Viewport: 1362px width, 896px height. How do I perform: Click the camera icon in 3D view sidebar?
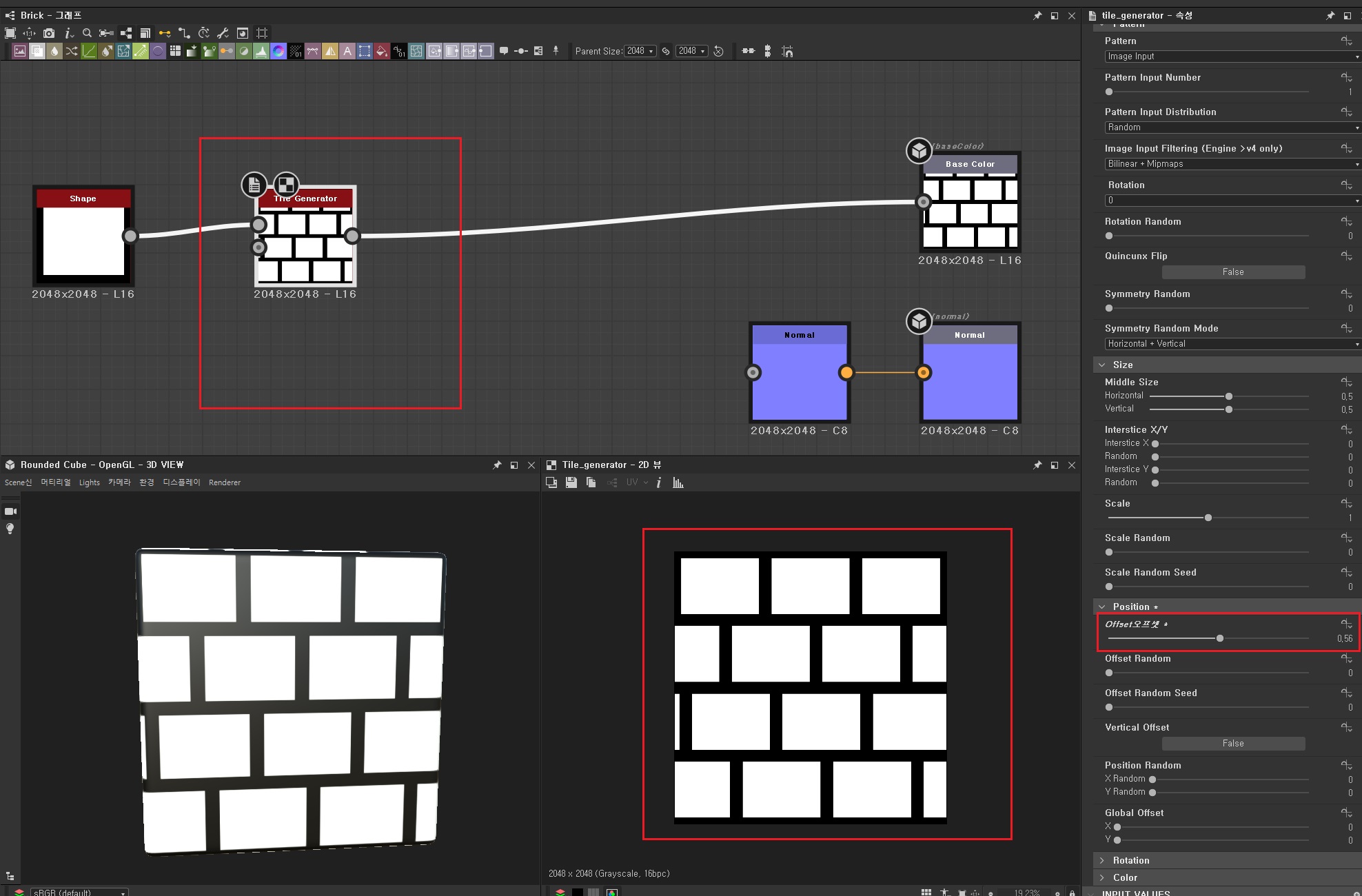[10, 511]
